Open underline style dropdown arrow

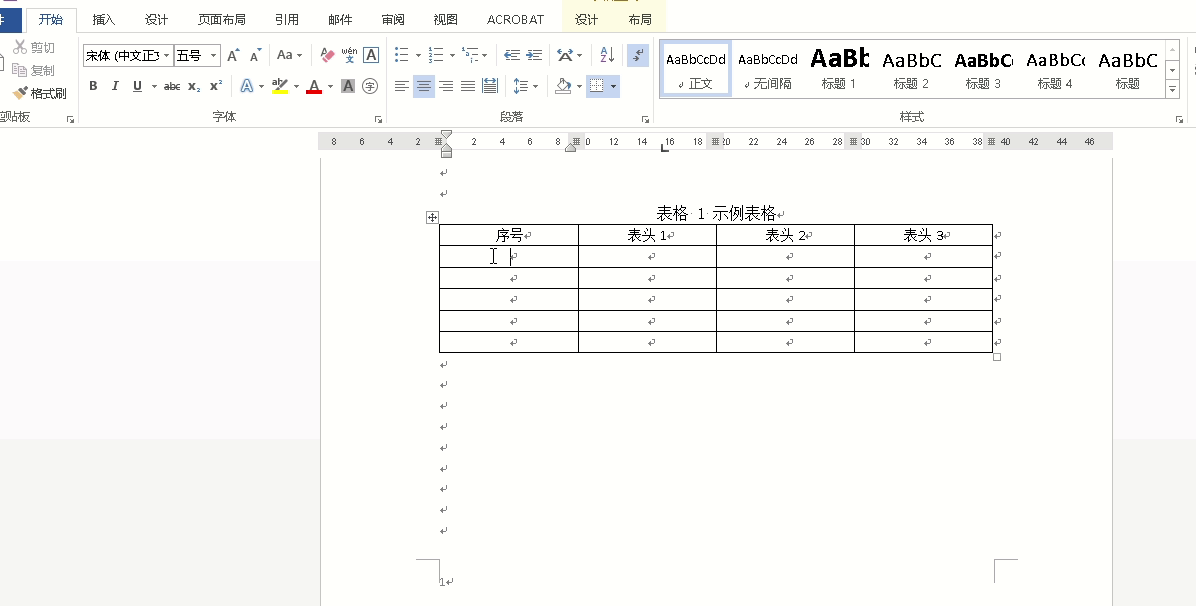point(154,86)
